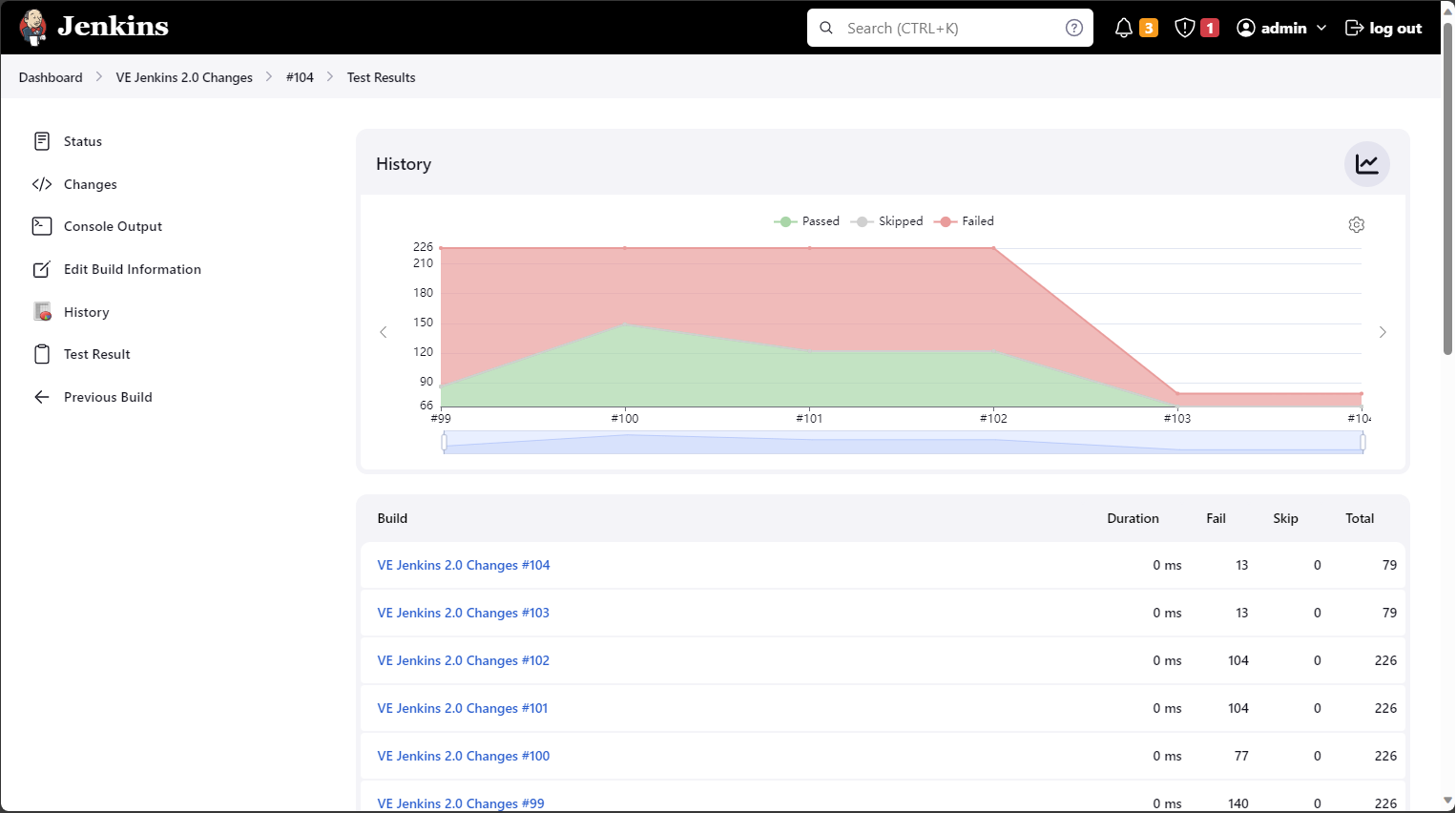The height and width of the screenshot is (813, 1456).
Task: Select Test Results breadcrumb
Action: [x=382, y=77]
